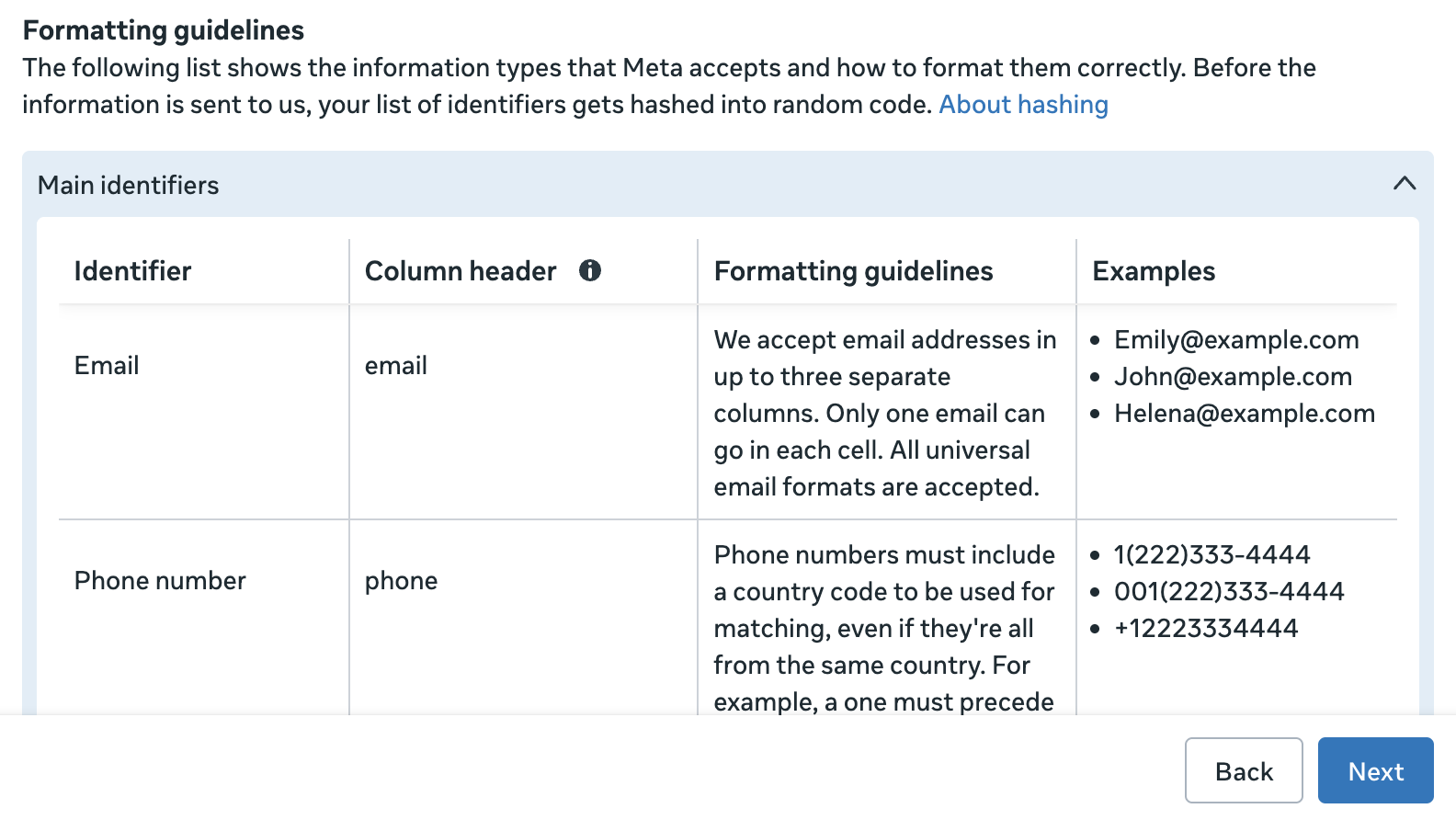Open the About hashing link
The image size is (1456, 820).
coord(1023,105)
